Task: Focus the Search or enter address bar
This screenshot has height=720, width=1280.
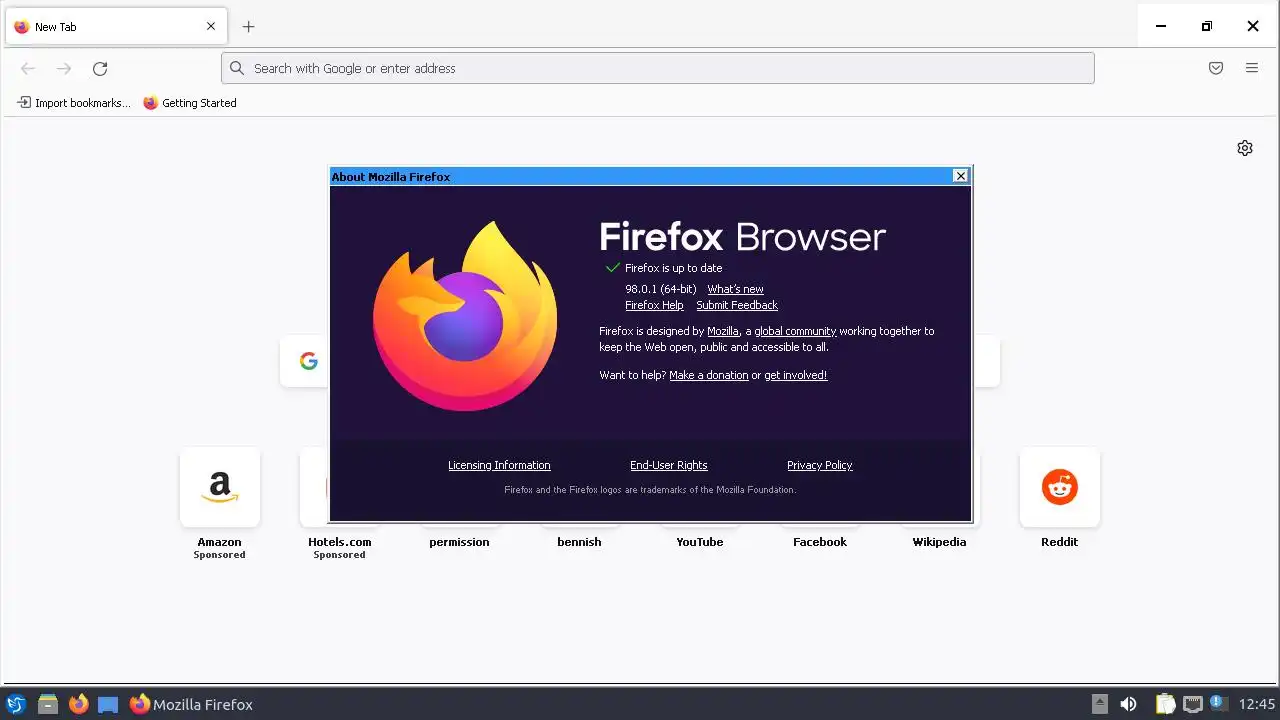Action: pyautogui.click(x=658, y=68)
